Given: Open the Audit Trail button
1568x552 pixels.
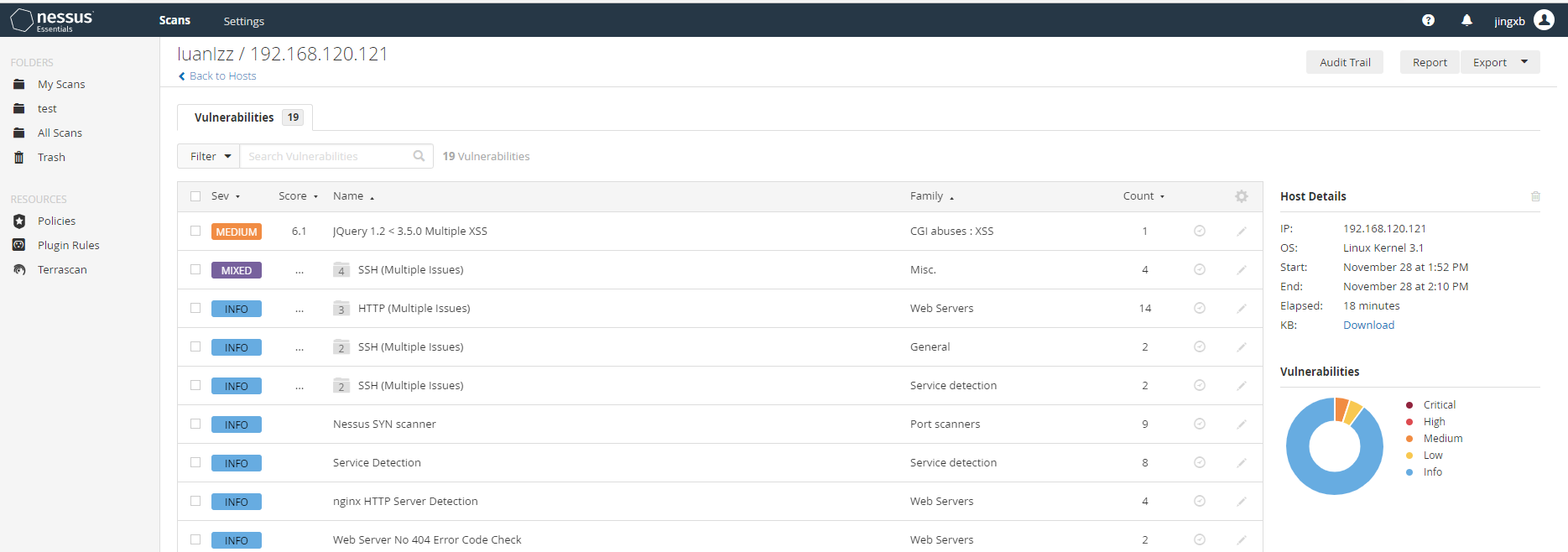Looking at the screenshot, I should click(1344, 62).
